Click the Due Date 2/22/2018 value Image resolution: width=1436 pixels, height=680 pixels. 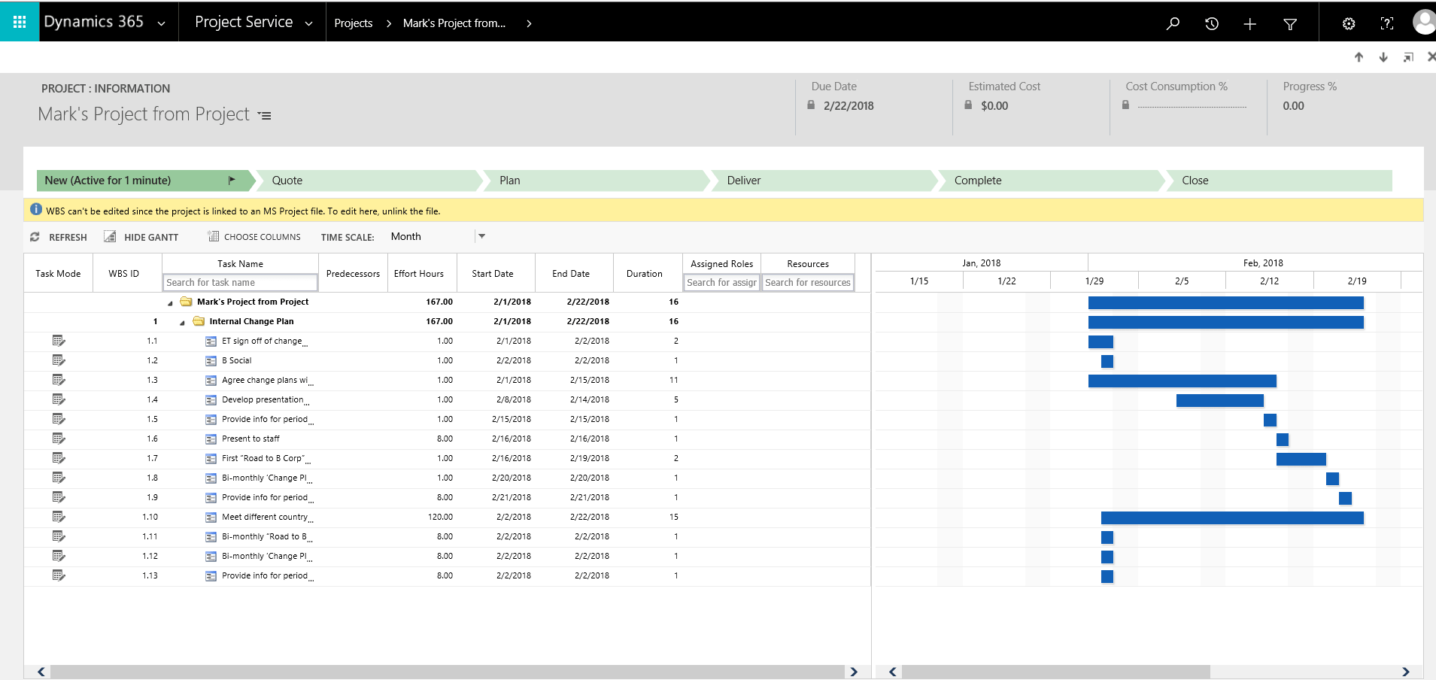[x=848, y=106]
